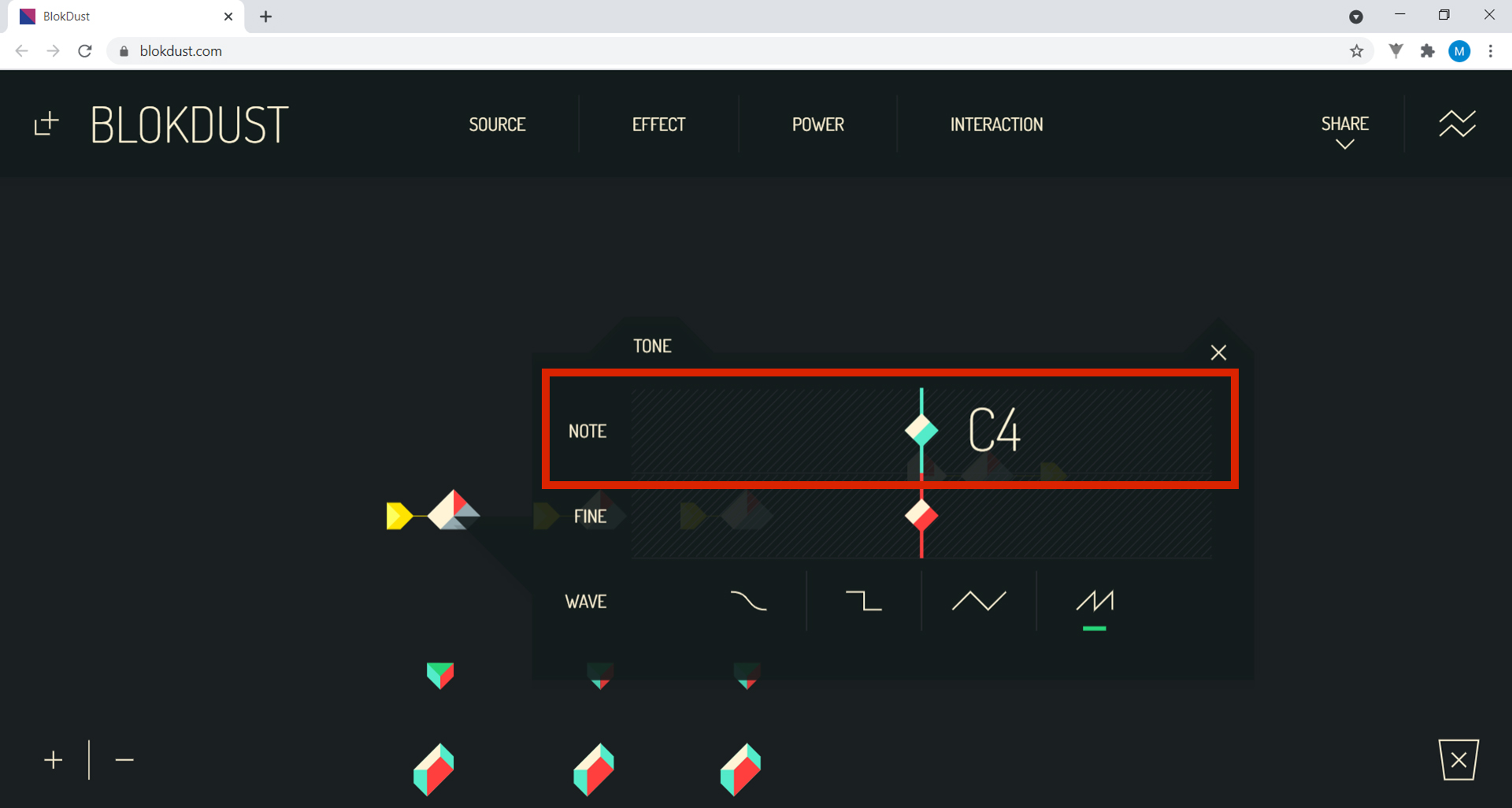Image resolution: width=1512 pixels, height=808 pixels.
Task: Click the trash bin delete icon
Action: 1458,759
